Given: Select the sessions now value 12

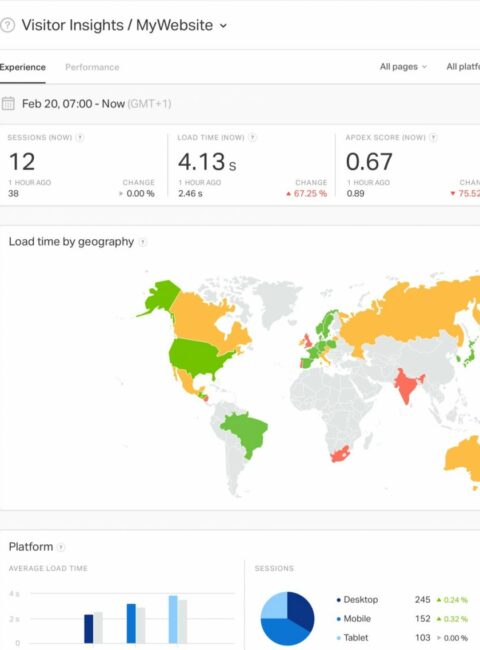Looking at the screenshot, I should 22,162.
